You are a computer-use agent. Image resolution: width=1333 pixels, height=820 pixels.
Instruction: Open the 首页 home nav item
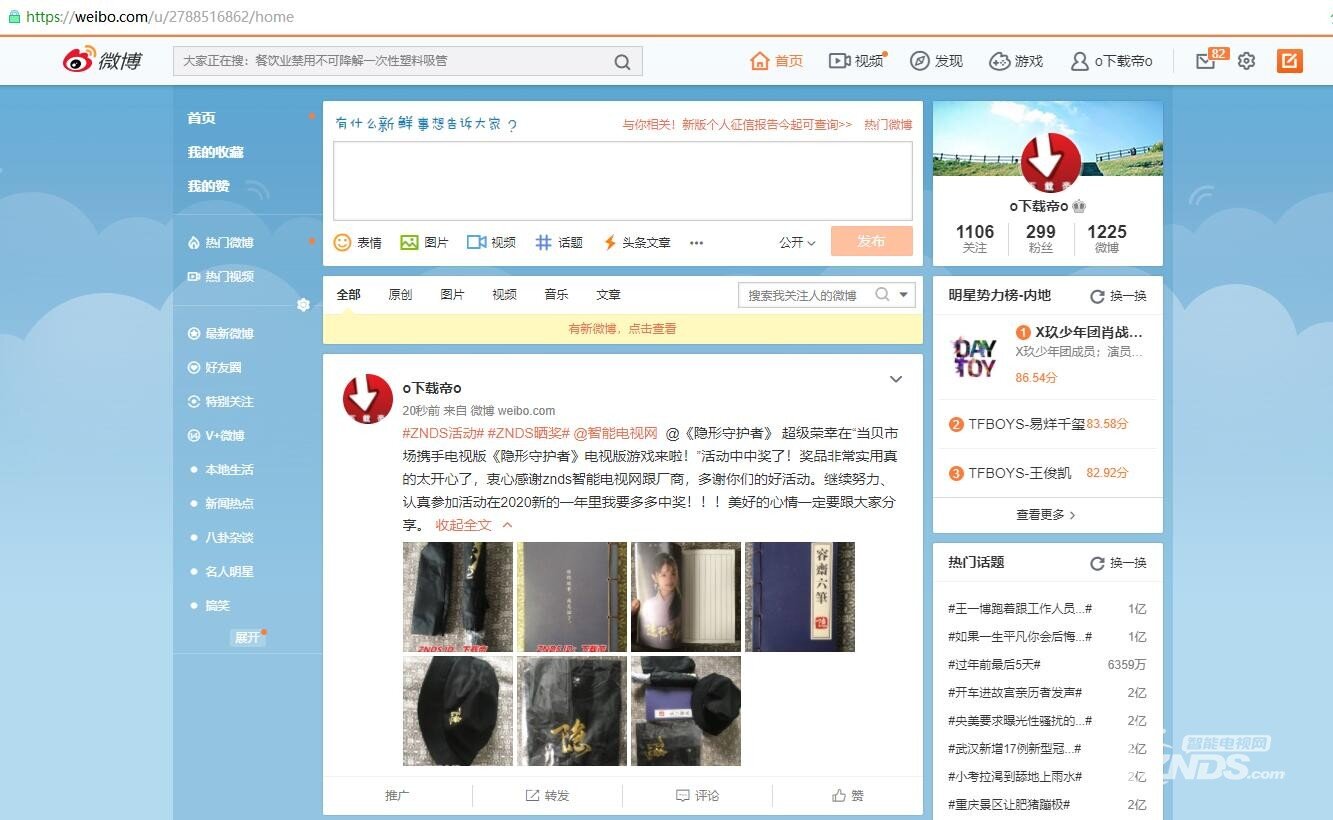777,61
